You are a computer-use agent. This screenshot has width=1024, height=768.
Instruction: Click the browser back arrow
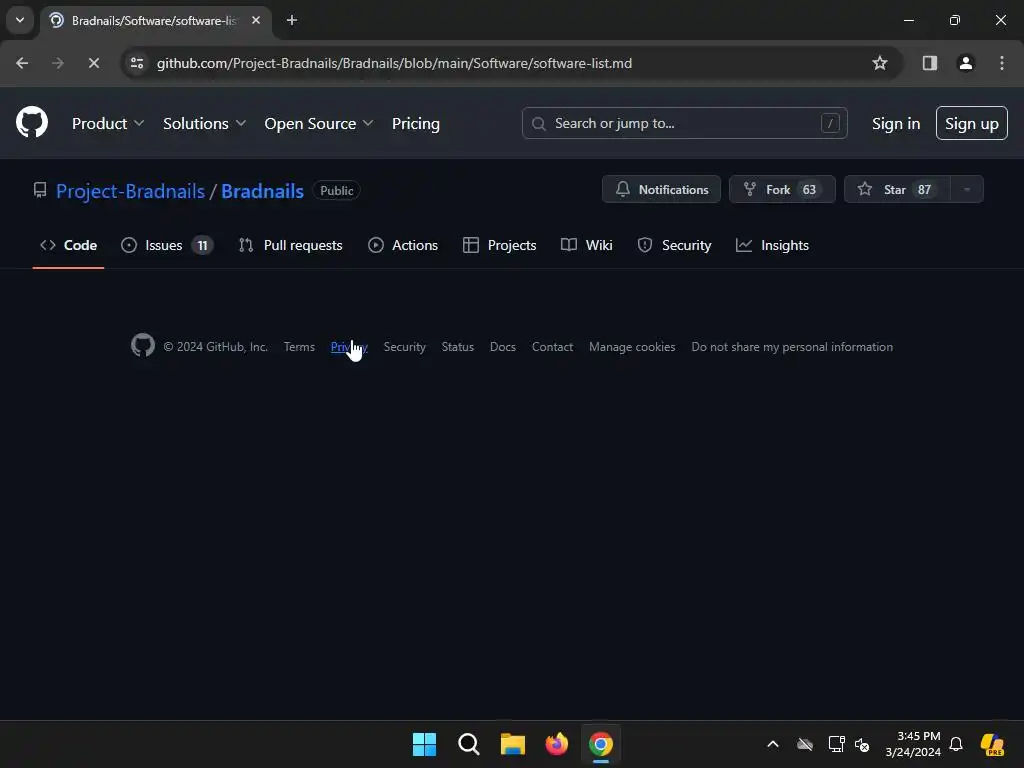[22, 63]
